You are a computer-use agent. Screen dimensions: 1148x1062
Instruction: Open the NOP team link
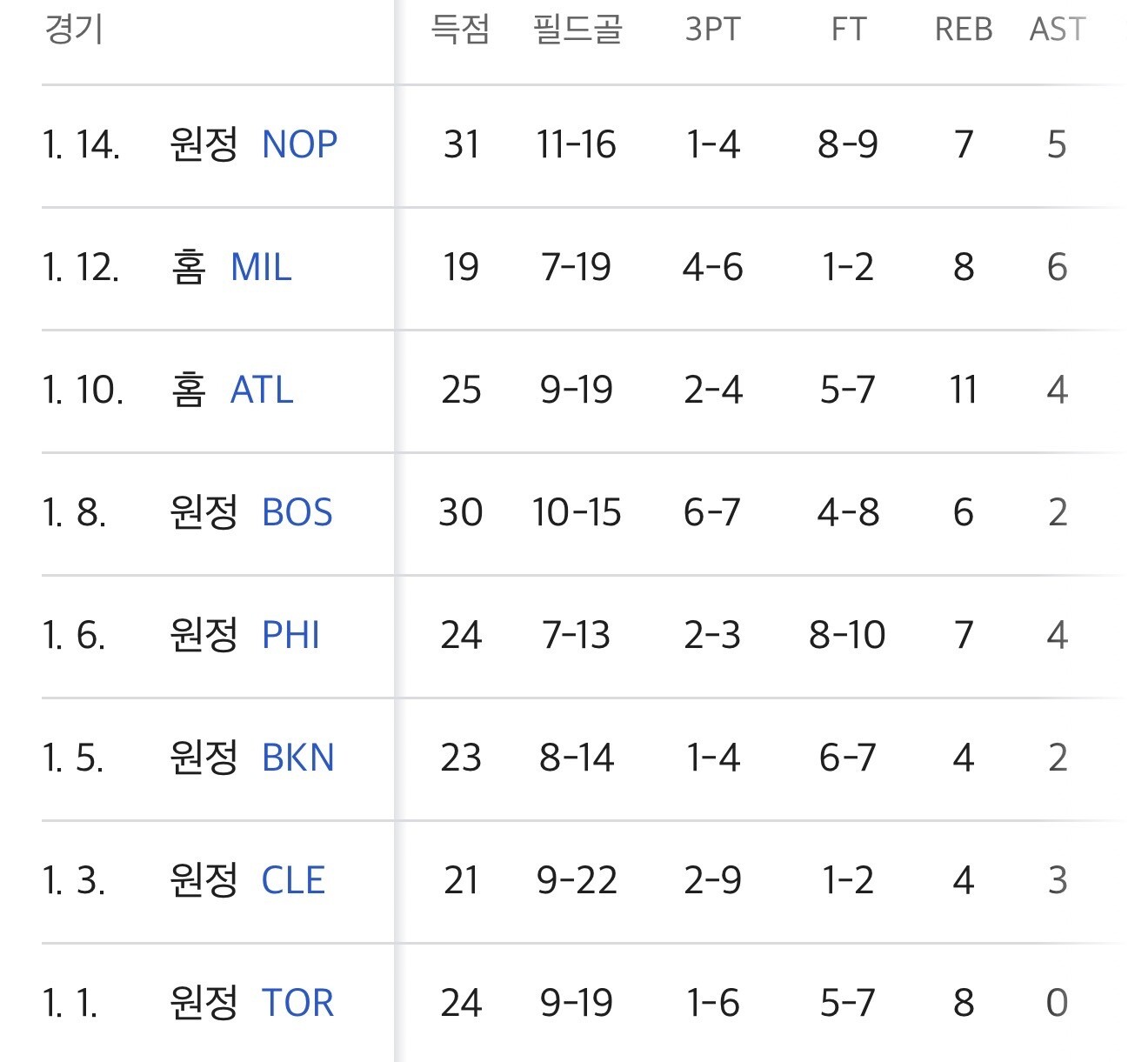click(x=299, y=144)
